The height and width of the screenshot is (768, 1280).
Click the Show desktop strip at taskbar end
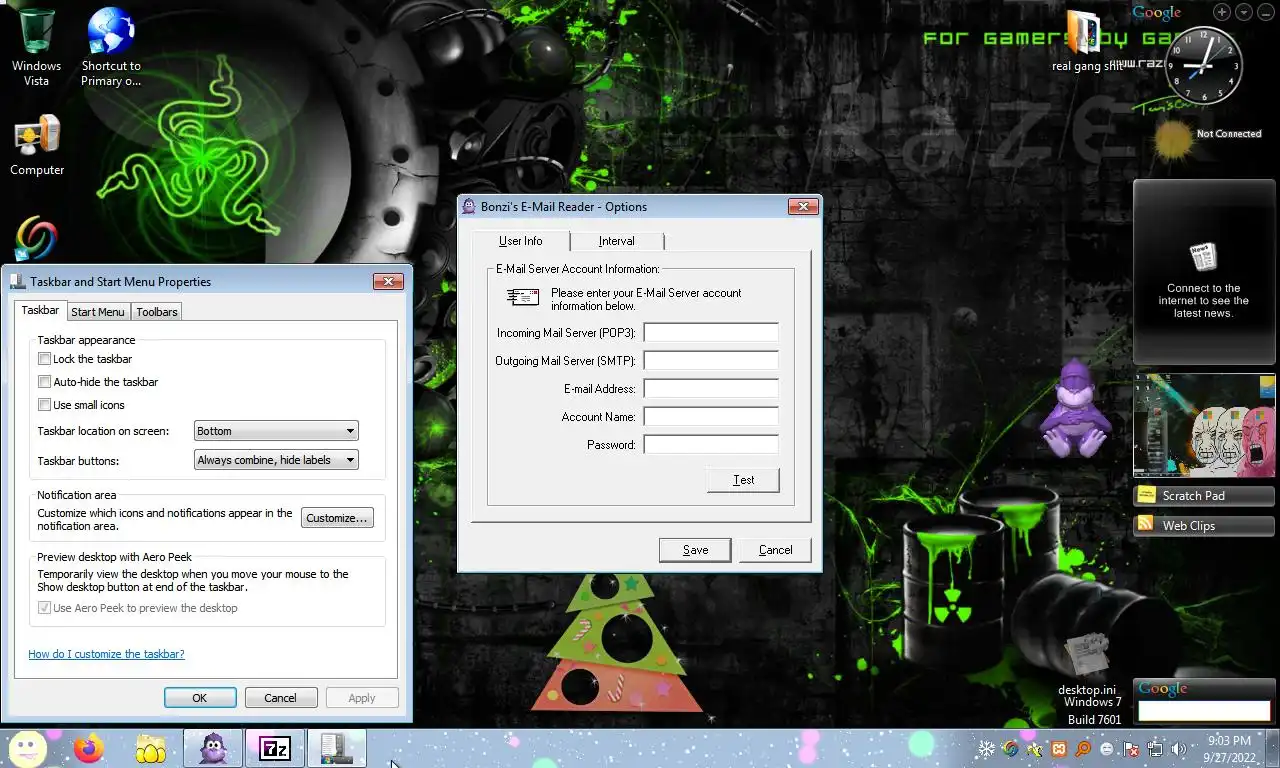[1273, 749]
